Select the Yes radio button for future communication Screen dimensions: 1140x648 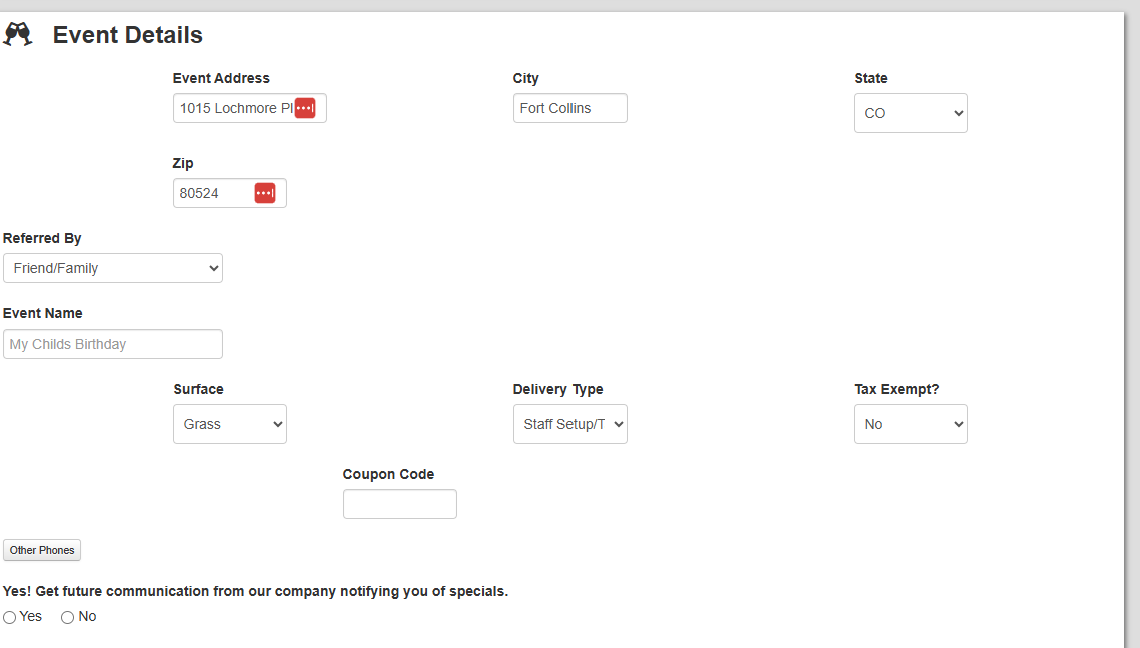coord(10,617)
